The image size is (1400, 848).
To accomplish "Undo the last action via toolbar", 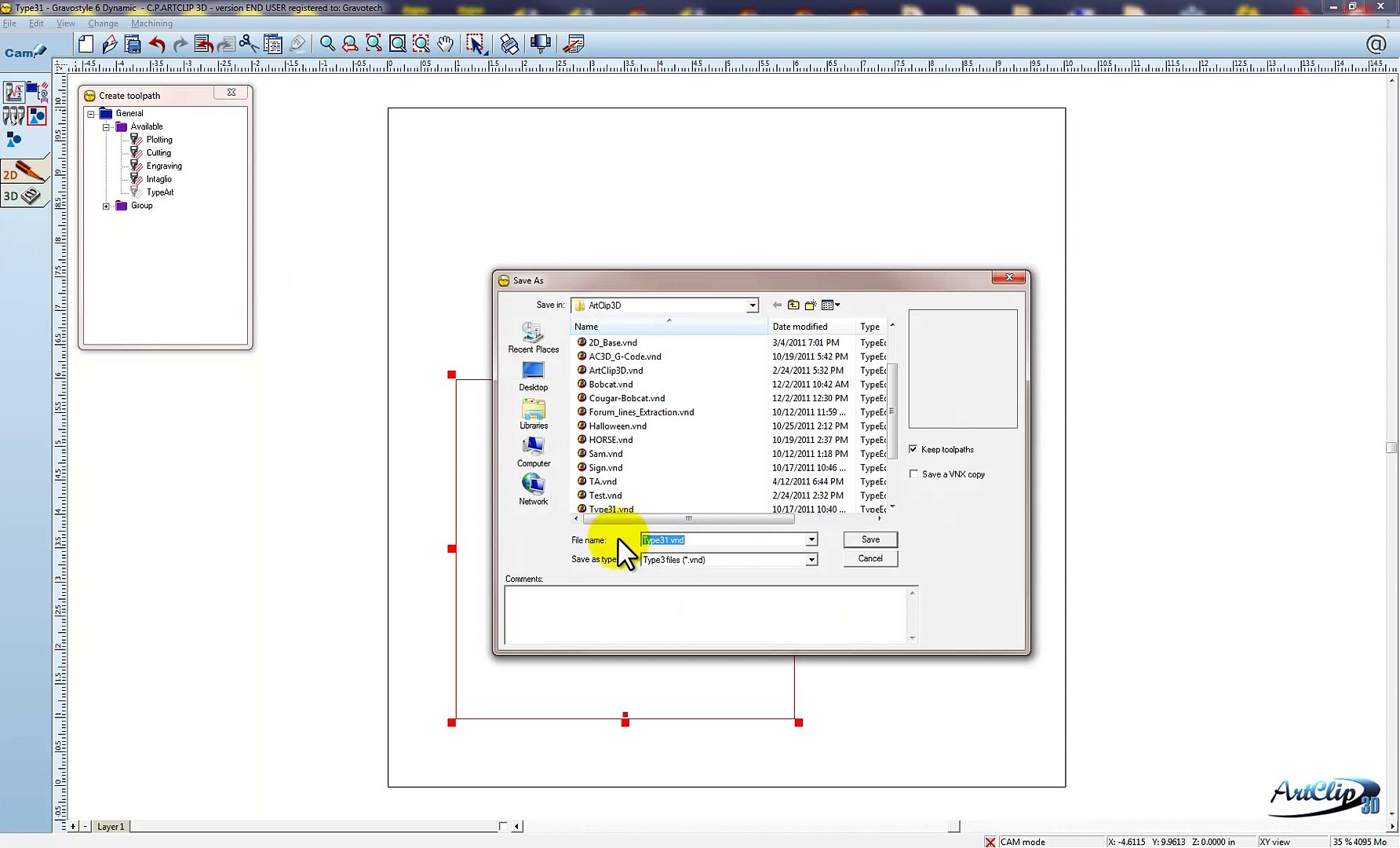I will pos(157,44).
